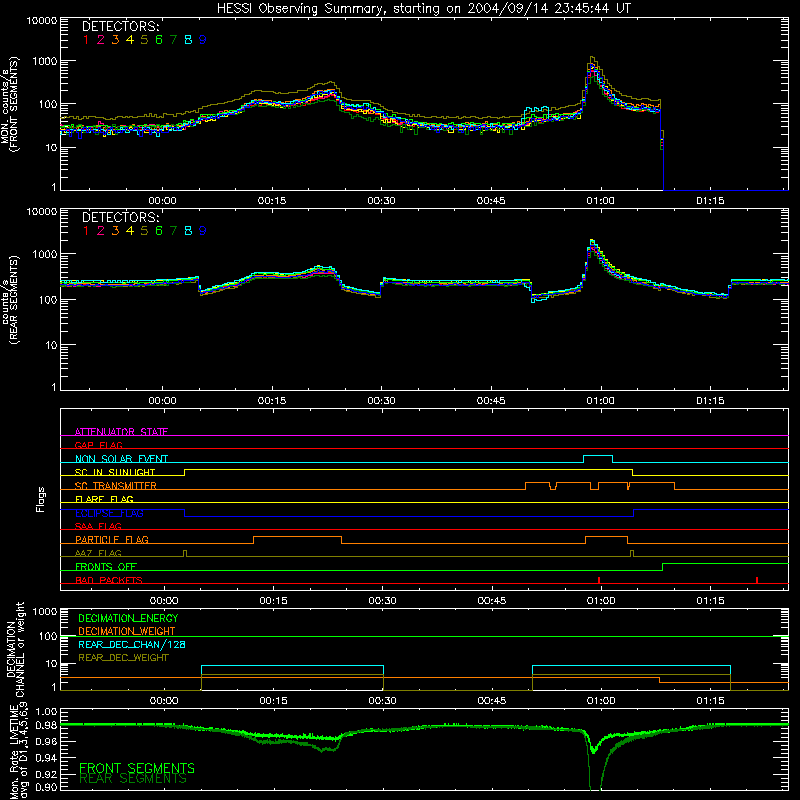Image resolution: width=800 pixels, height=800 pixels.
Task: Click detector 4 in the rear segments legend
Action: click(x=130, y=231)
